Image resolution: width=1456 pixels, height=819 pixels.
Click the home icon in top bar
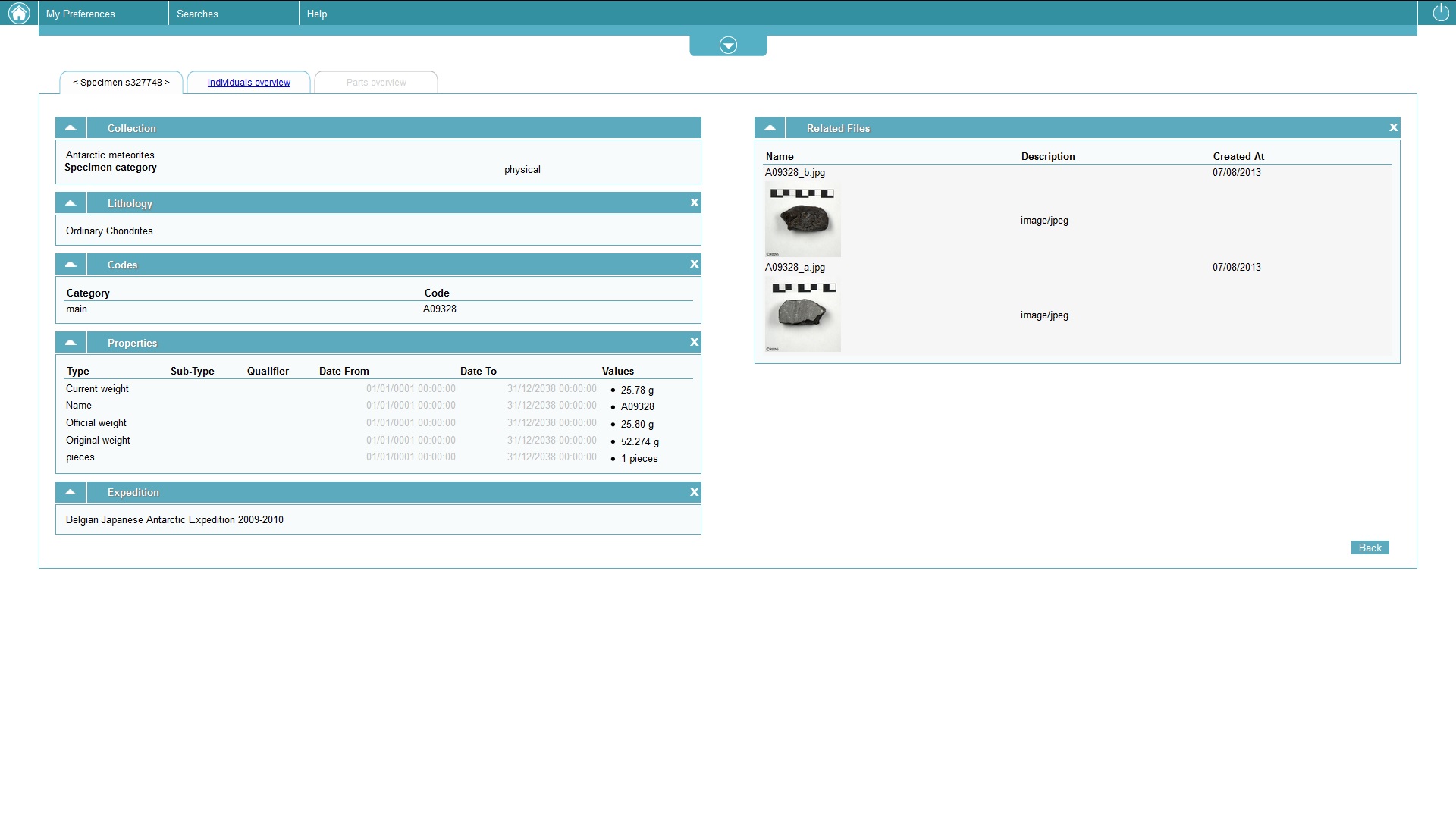[x=19, y=13]
